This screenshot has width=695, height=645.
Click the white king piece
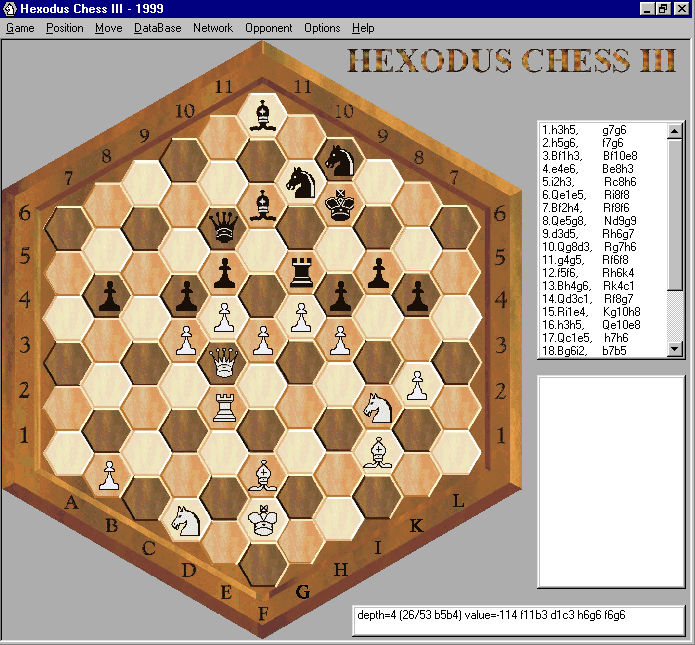(x=262, y=520)
